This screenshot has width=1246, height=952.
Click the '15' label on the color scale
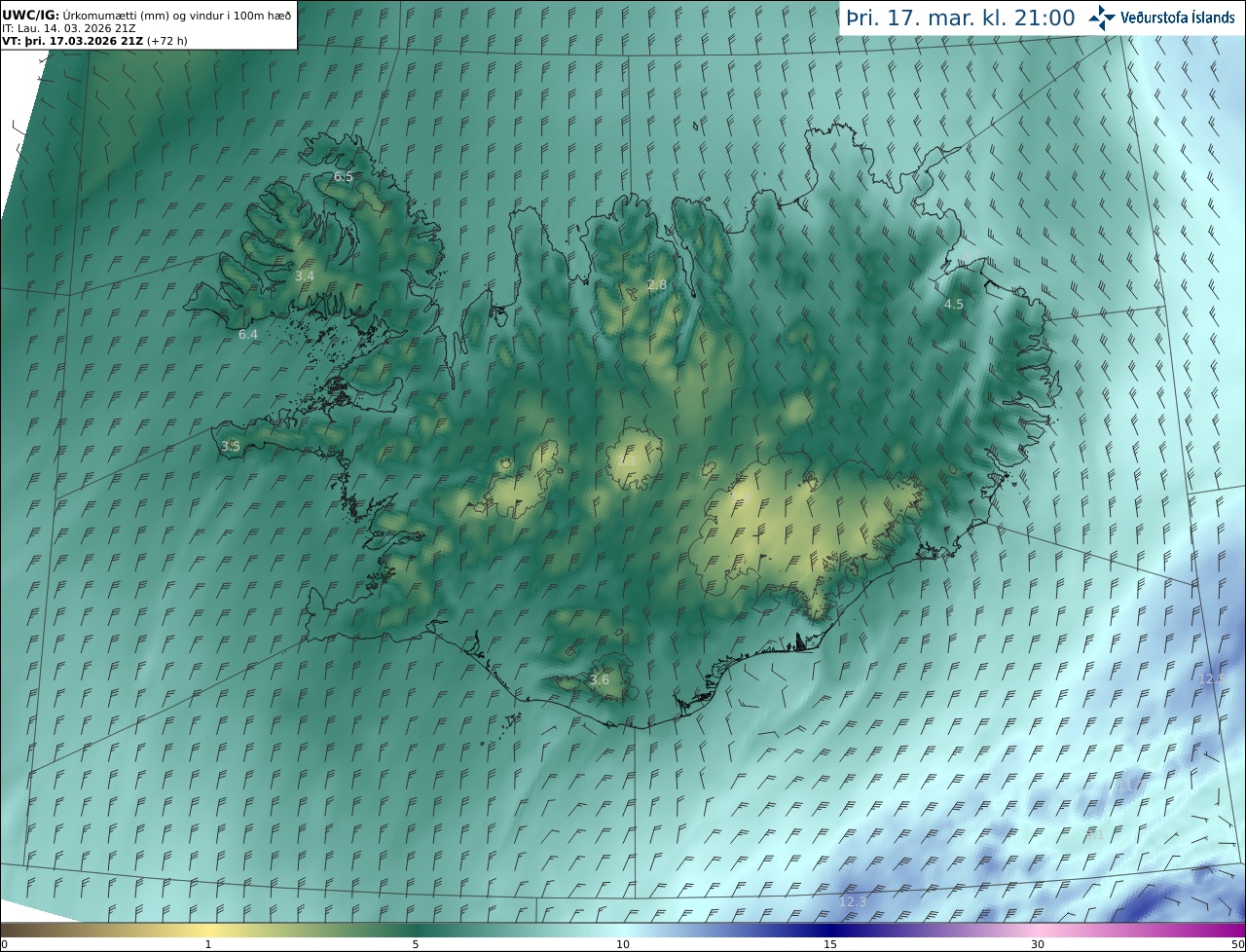click(830, 945)
